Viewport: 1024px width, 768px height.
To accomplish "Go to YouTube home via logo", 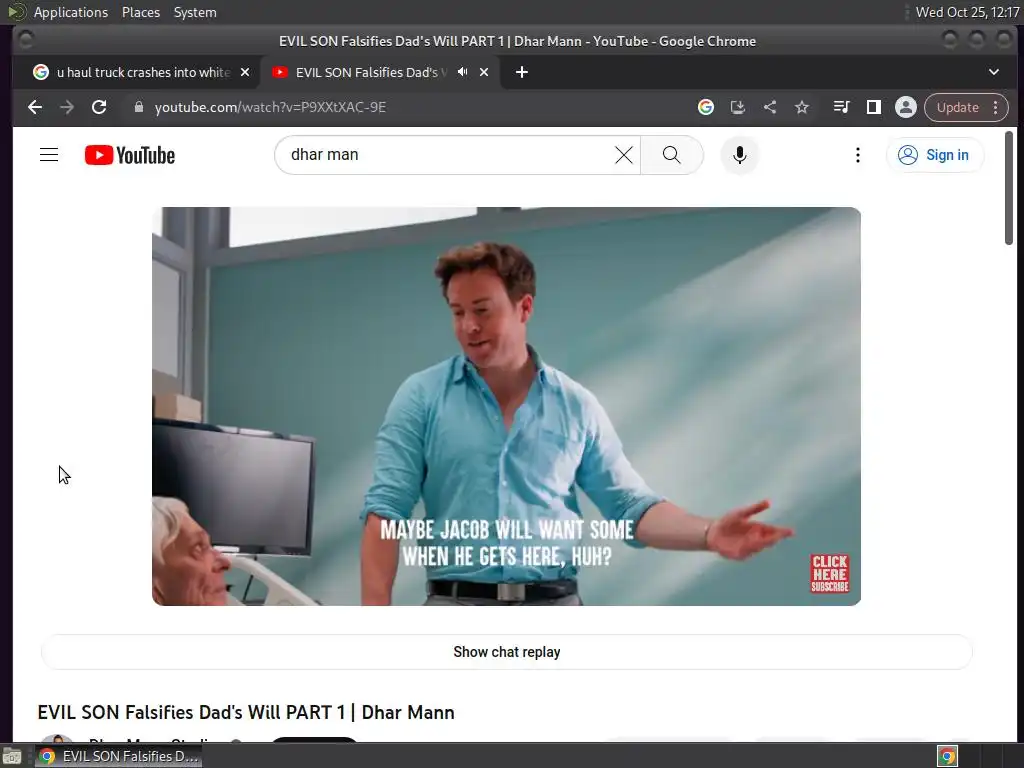I will (x=130, y=155).
